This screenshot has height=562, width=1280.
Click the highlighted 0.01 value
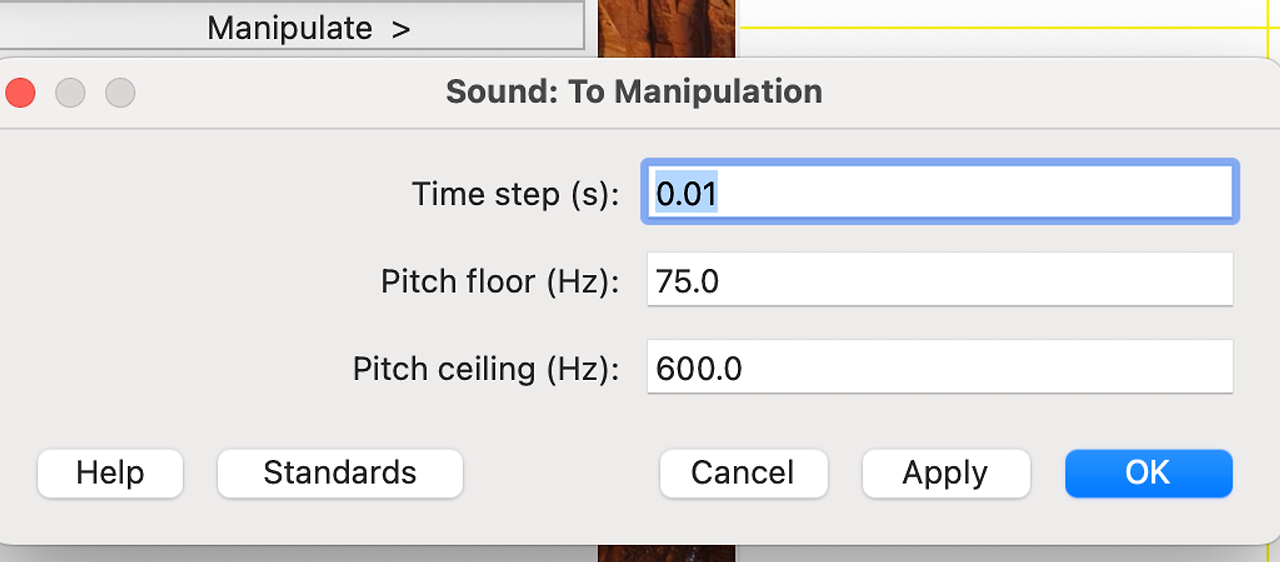tap(687, 193)
